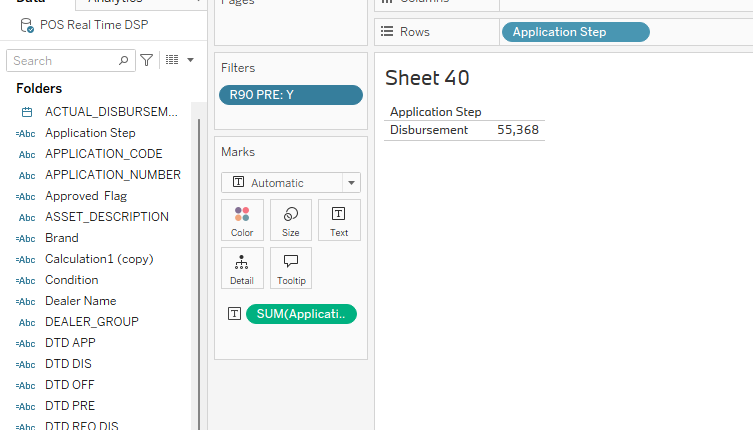Image resolution: width=753 pixels, height=430 pixels.
Task: Click the POS Real Time DSP data source icon
Action: click(x=27, y=25)
